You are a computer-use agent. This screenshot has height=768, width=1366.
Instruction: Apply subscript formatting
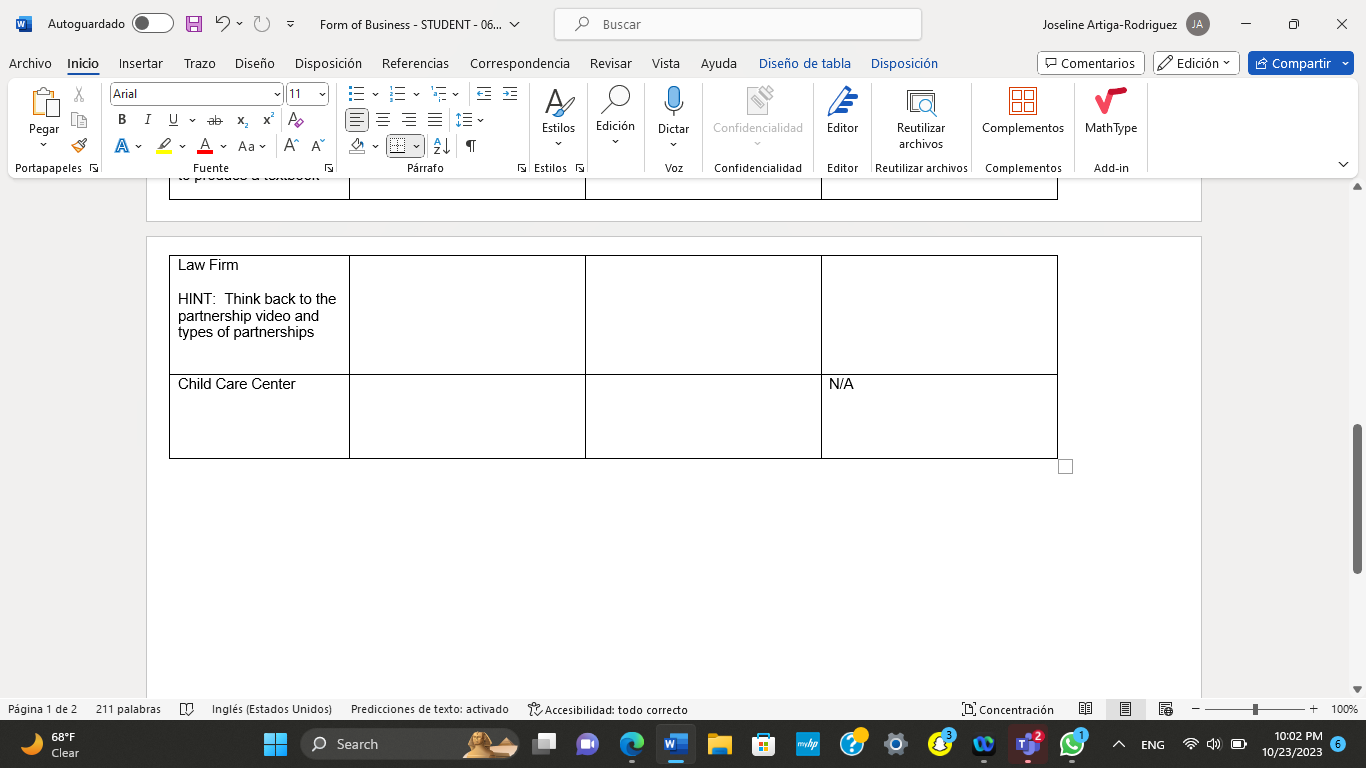coord(242,120)
